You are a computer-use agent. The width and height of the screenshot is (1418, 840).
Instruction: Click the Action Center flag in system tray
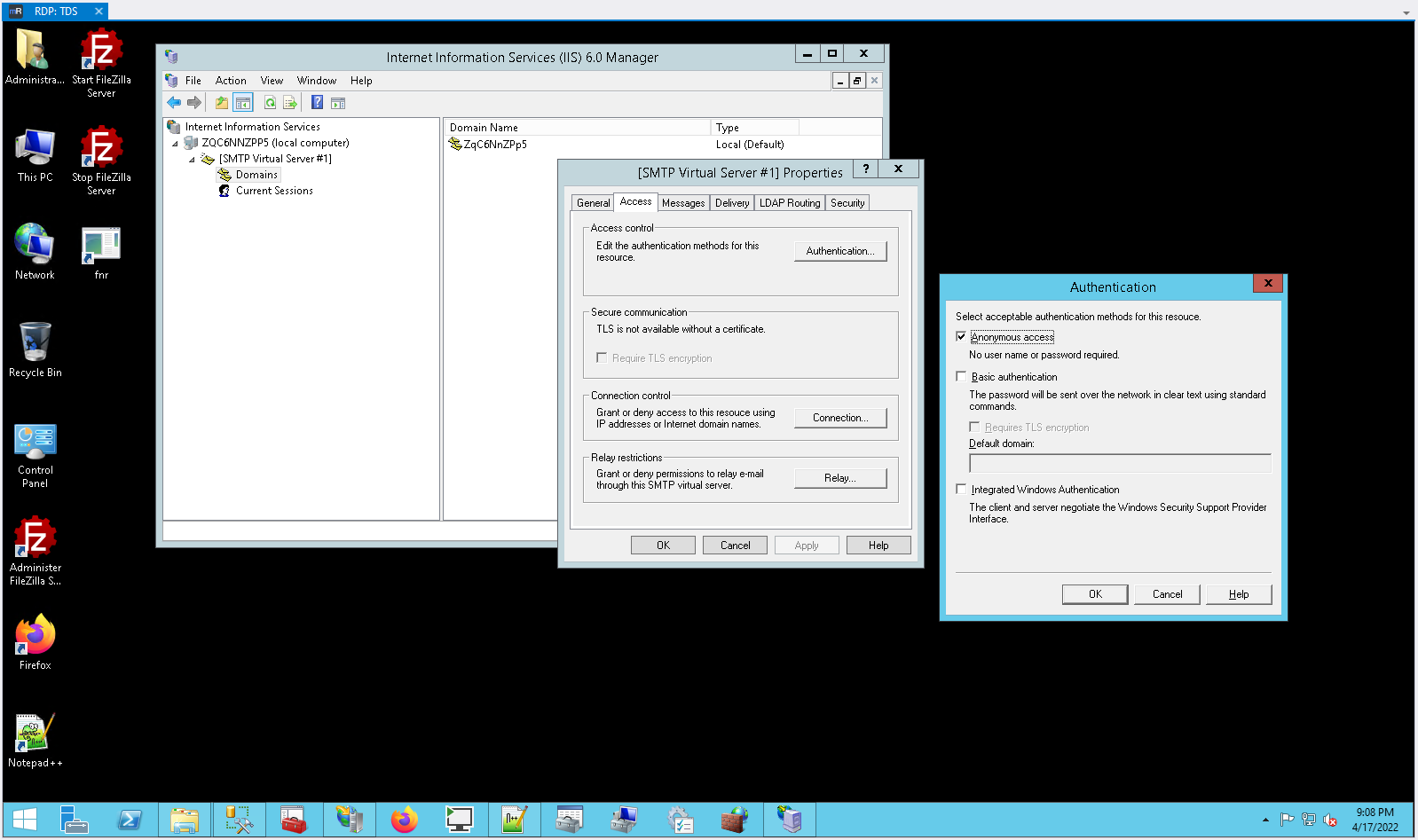pyautogui.click(x=1288, y=820)
